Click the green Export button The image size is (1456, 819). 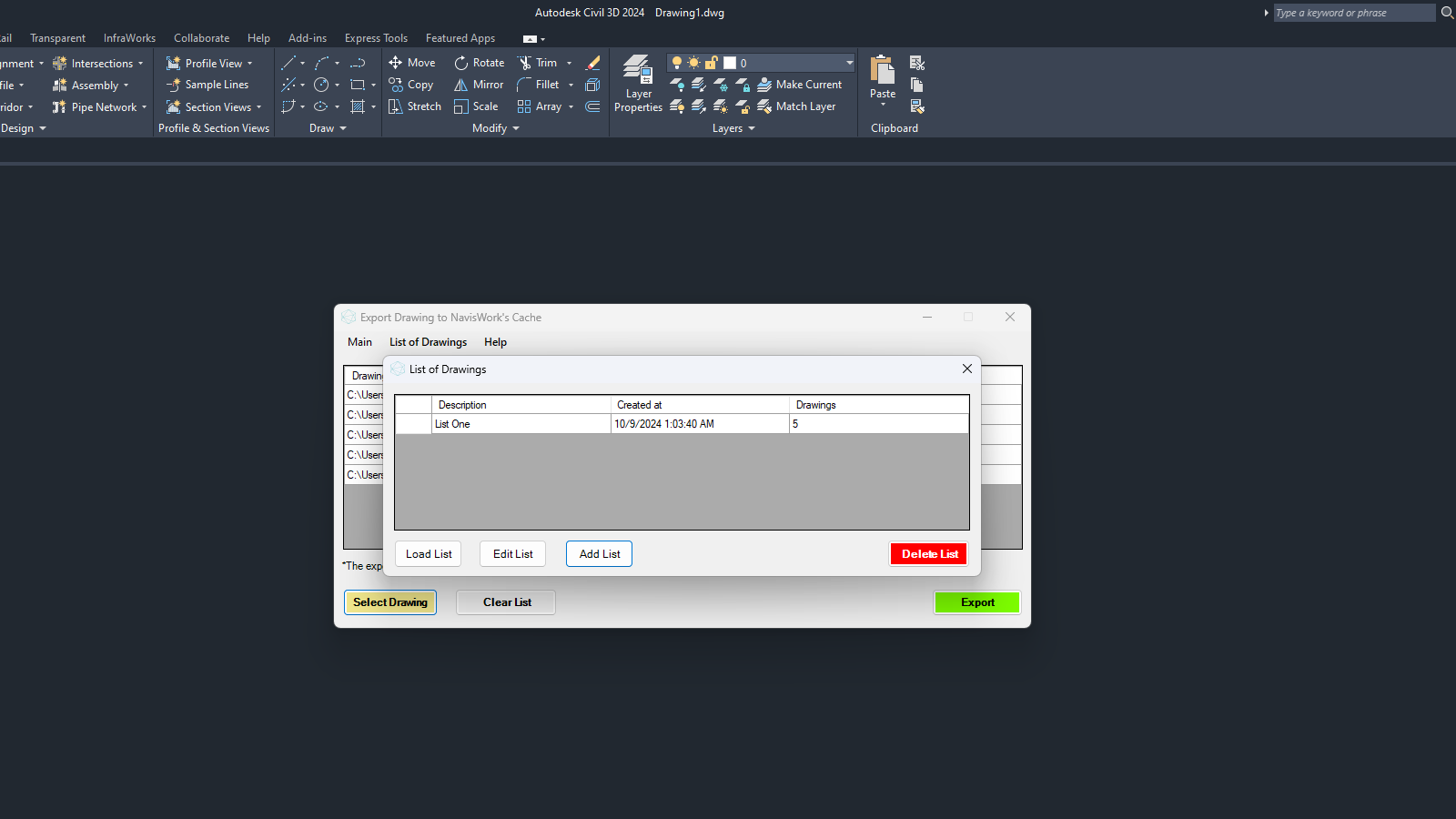(x=977, y=602)
